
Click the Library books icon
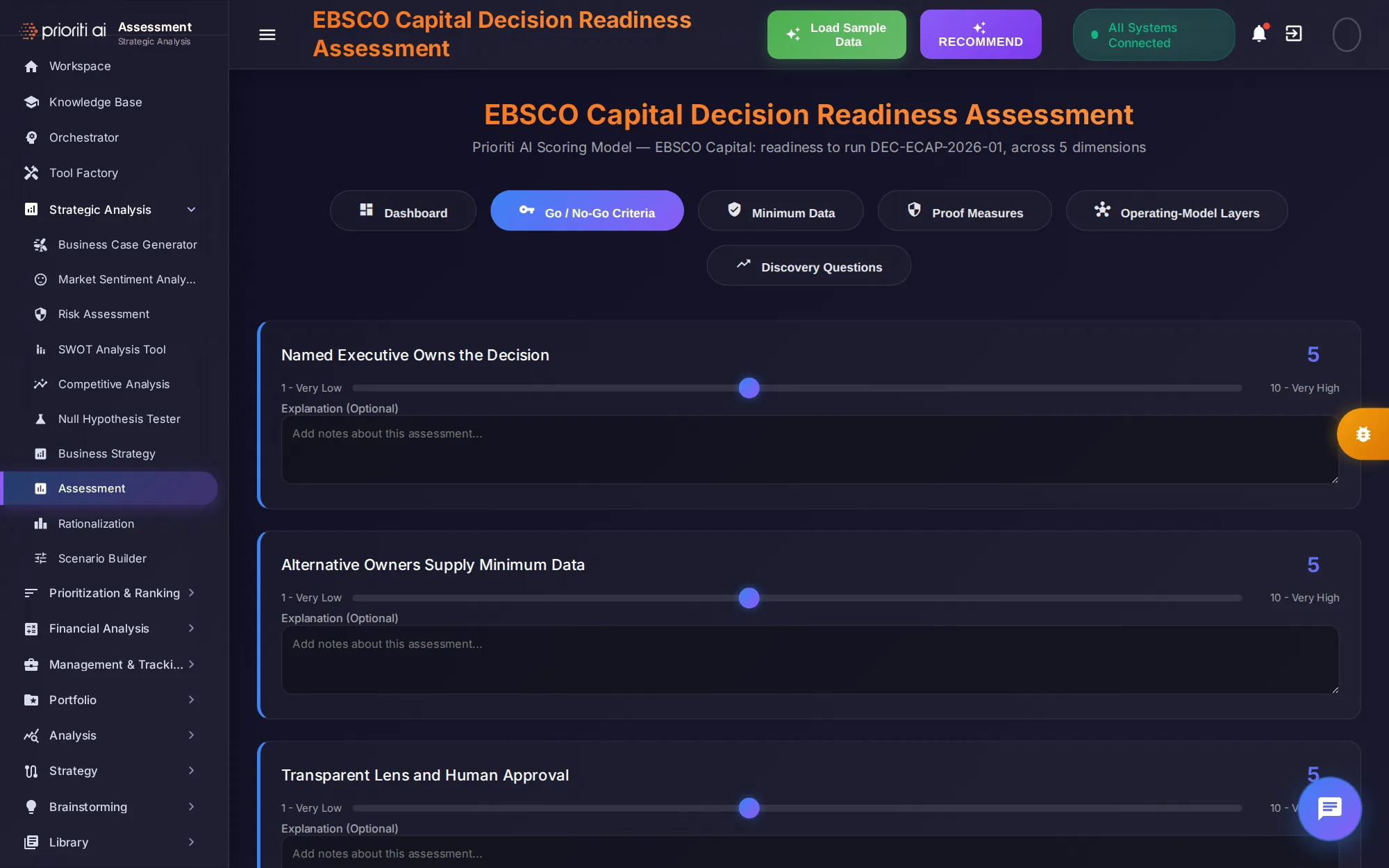point(31,842)
